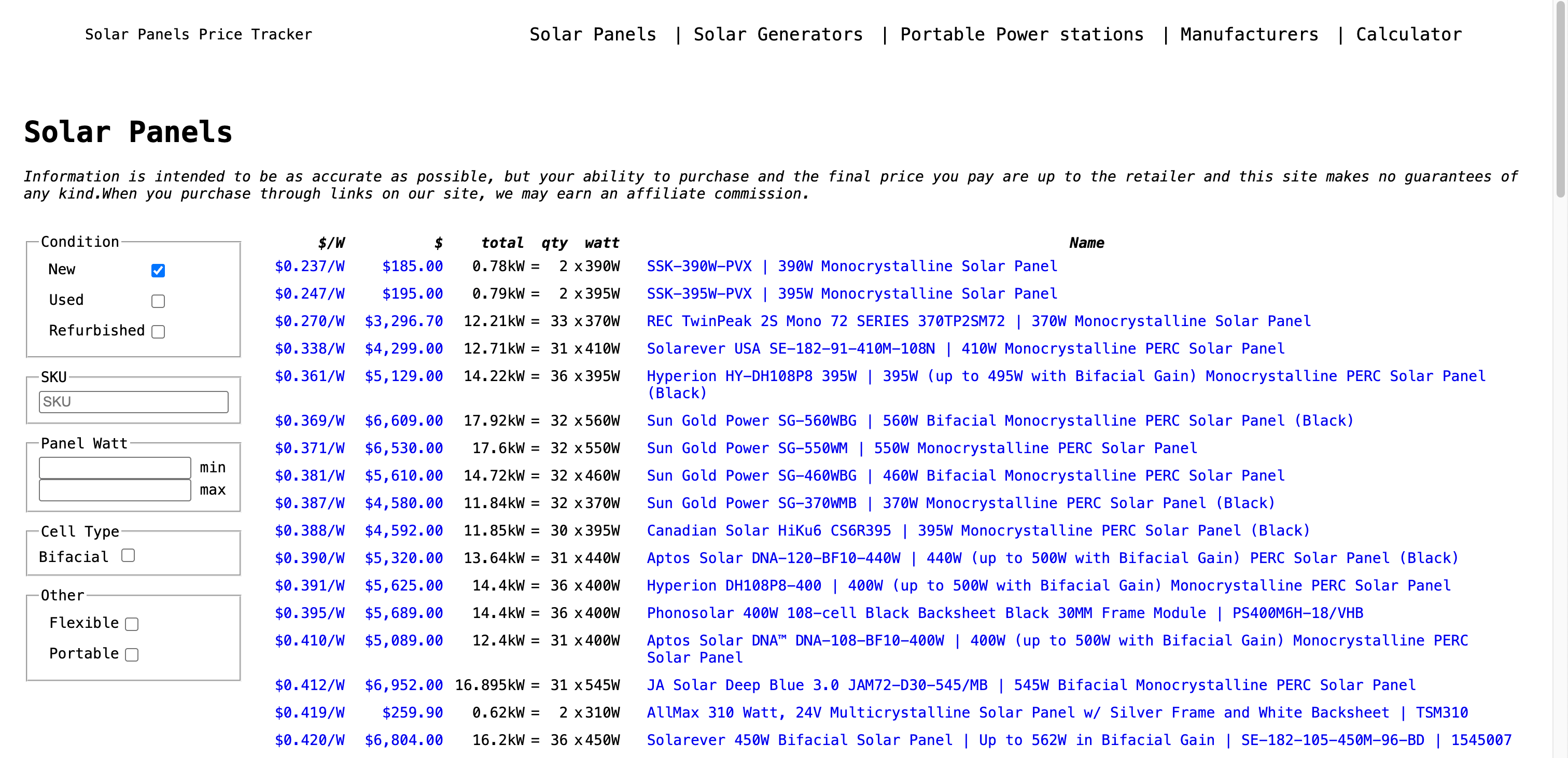Click the $6,952.00 price
Screen dimensions: 1568x758
click(x=403, y=685)
